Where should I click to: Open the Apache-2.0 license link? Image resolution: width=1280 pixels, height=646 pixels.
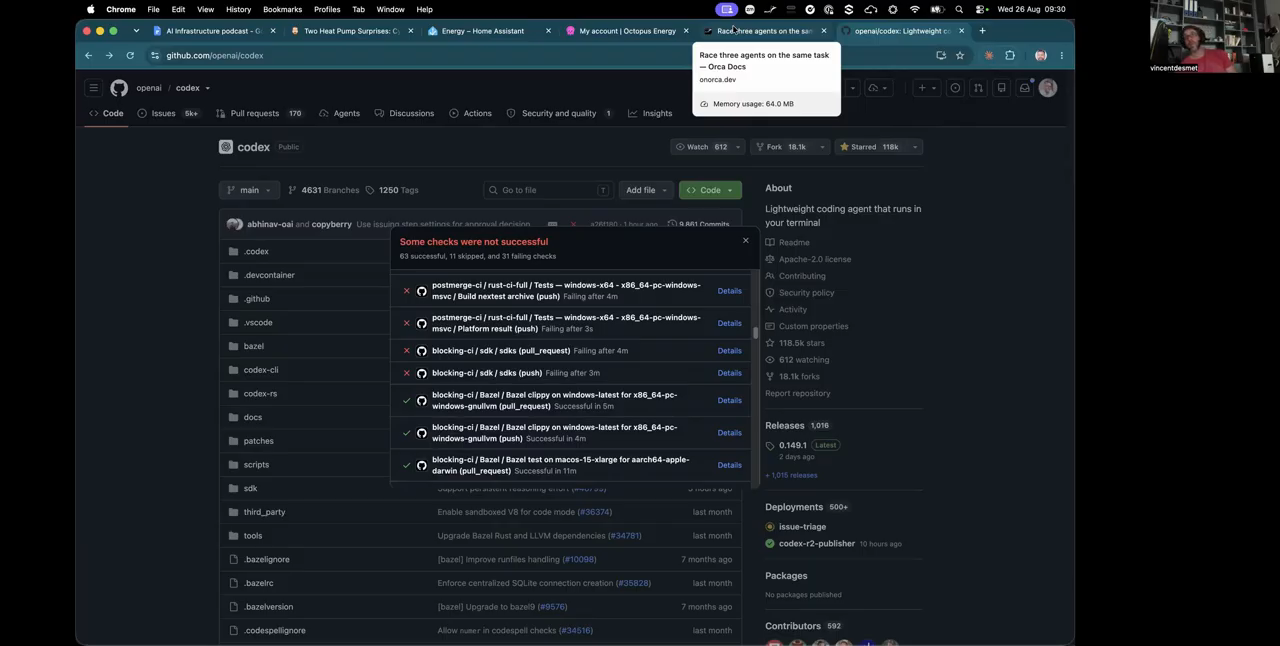click(815, 259)
